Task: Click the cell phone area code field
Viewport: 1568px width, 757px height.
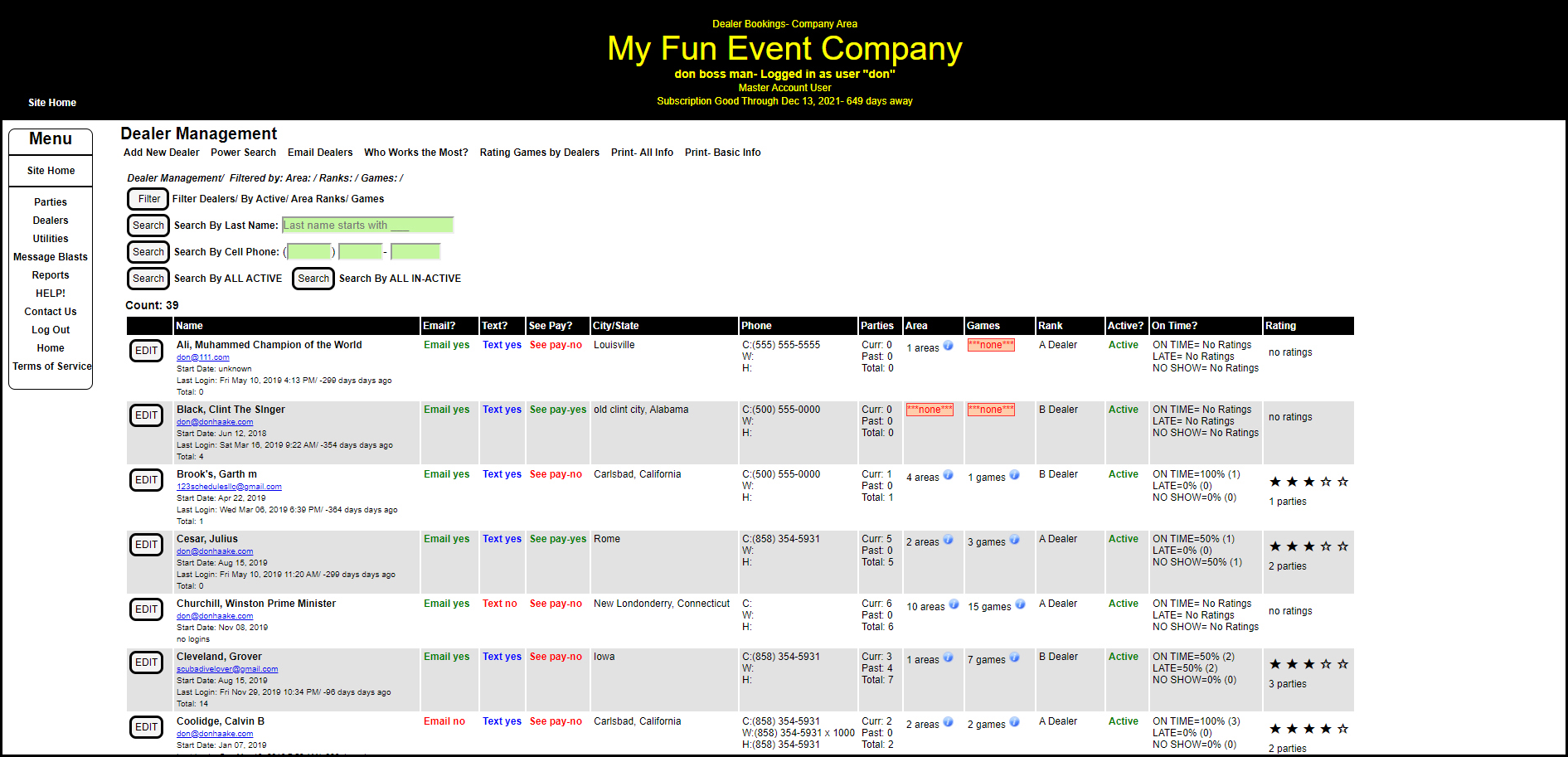Action: pos(309,252)
